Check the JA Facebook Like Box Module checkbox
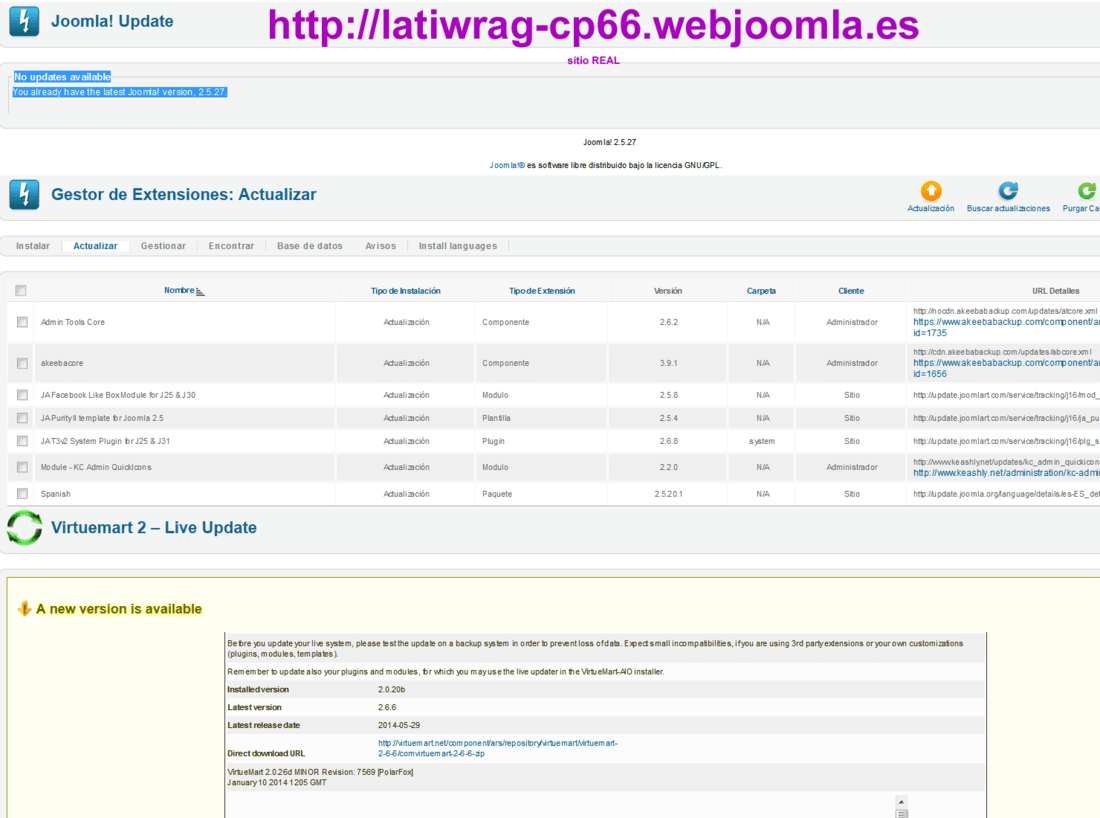 pos(22,395)
